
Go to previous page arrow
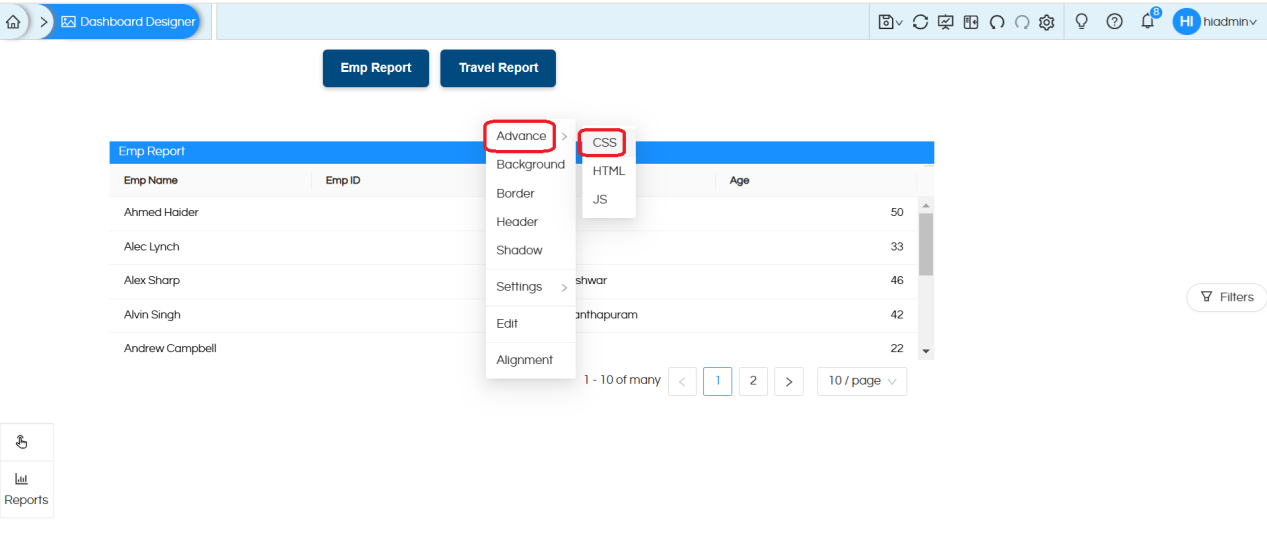click(x=682, y=381)
